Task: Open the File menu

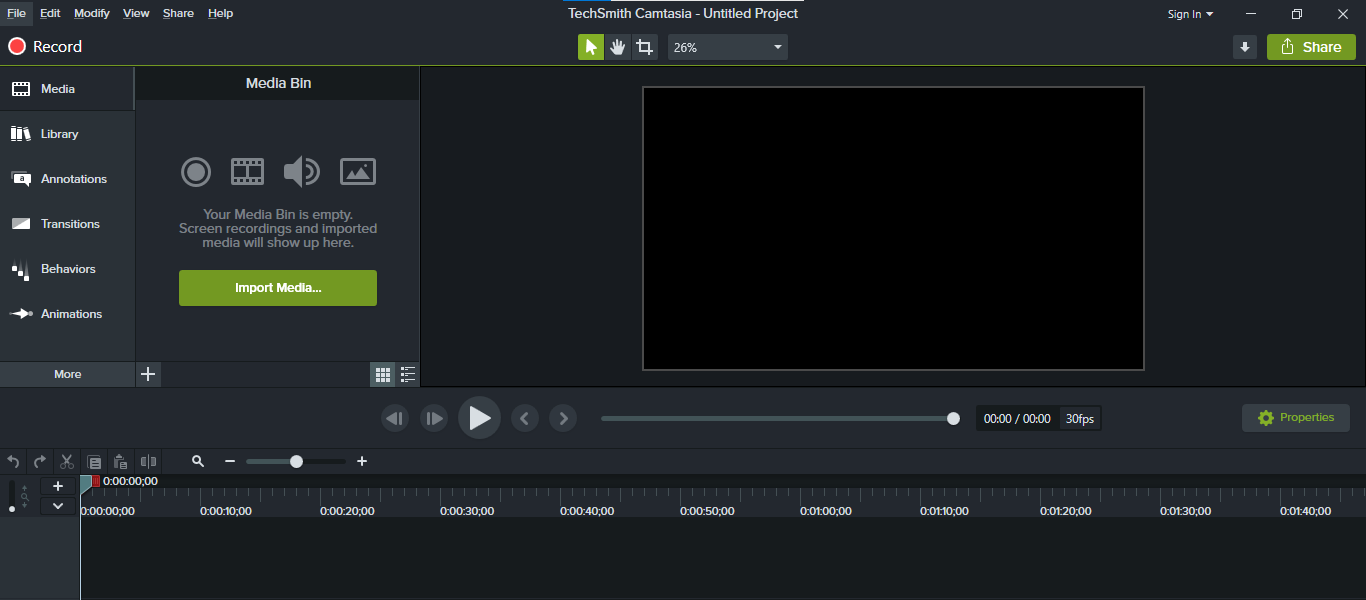Action: (x=16, y=13)
